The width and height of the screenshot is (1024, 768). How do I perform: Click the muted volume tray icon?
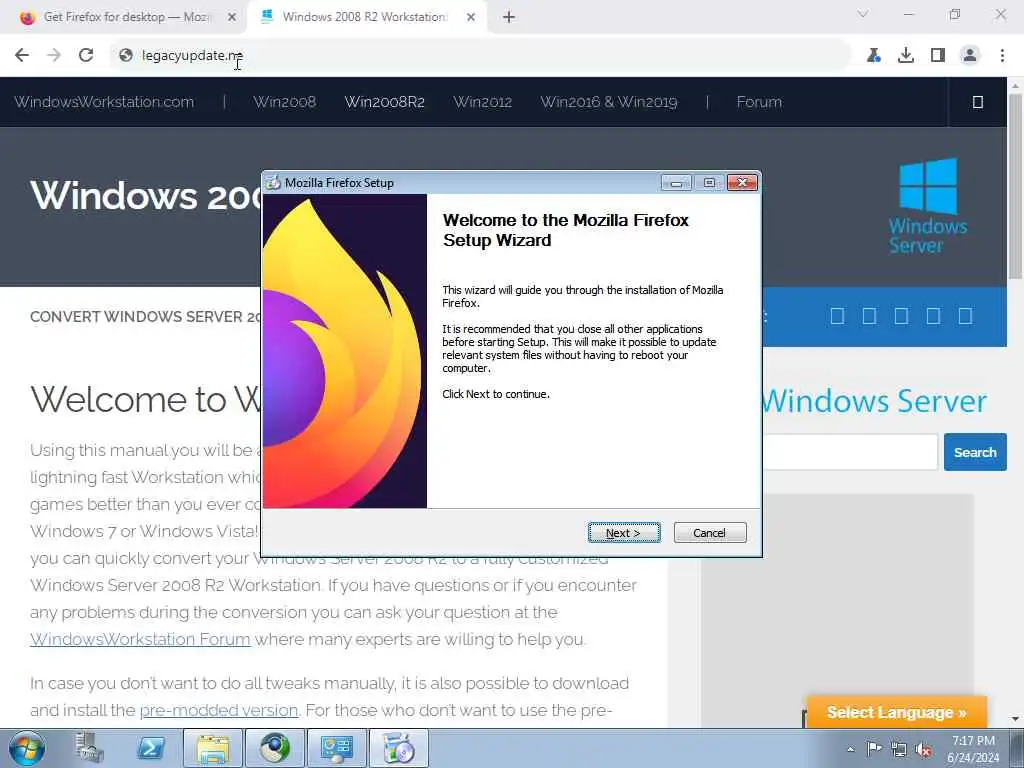point(923,749)
